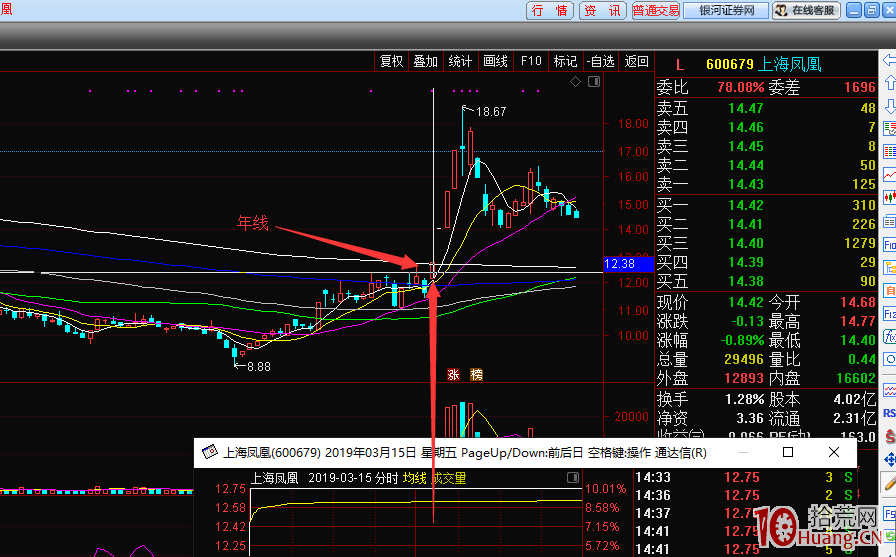
Task: Close the 上海凤凰 intraday popup window
Action: [834, 452]
